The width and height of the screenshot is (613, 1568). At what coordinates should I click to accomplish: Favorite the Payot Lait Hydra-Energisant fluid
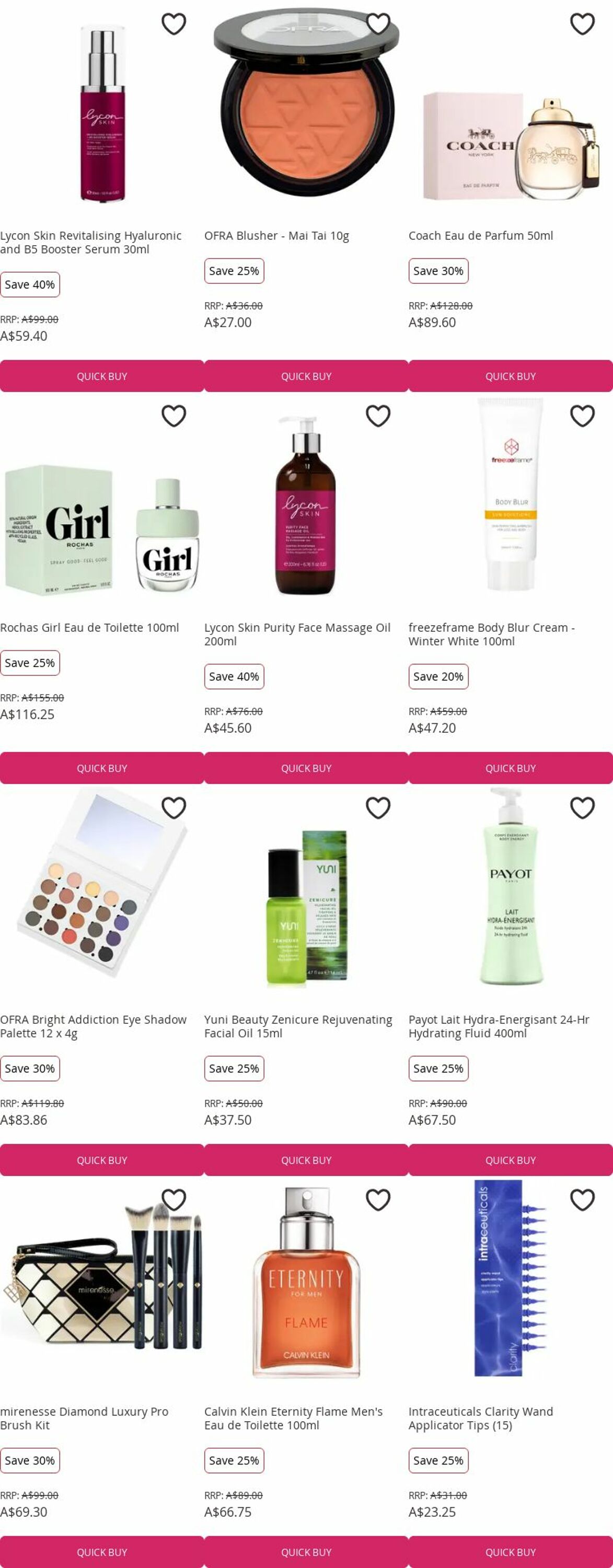pos(583,809)
